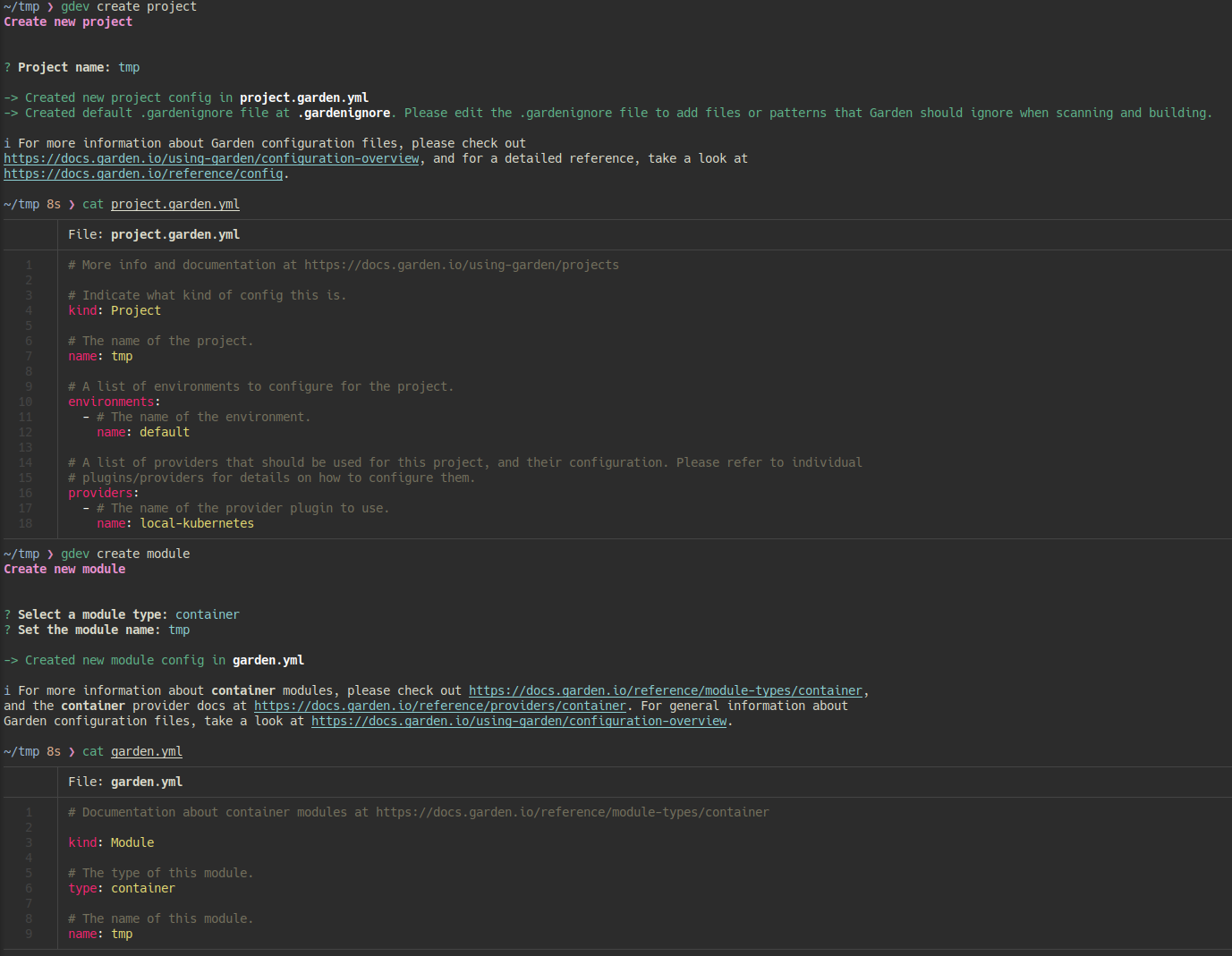Click 'providers:' key
The width and height of the screenshot is (1232, 956).
pos(104,493)
